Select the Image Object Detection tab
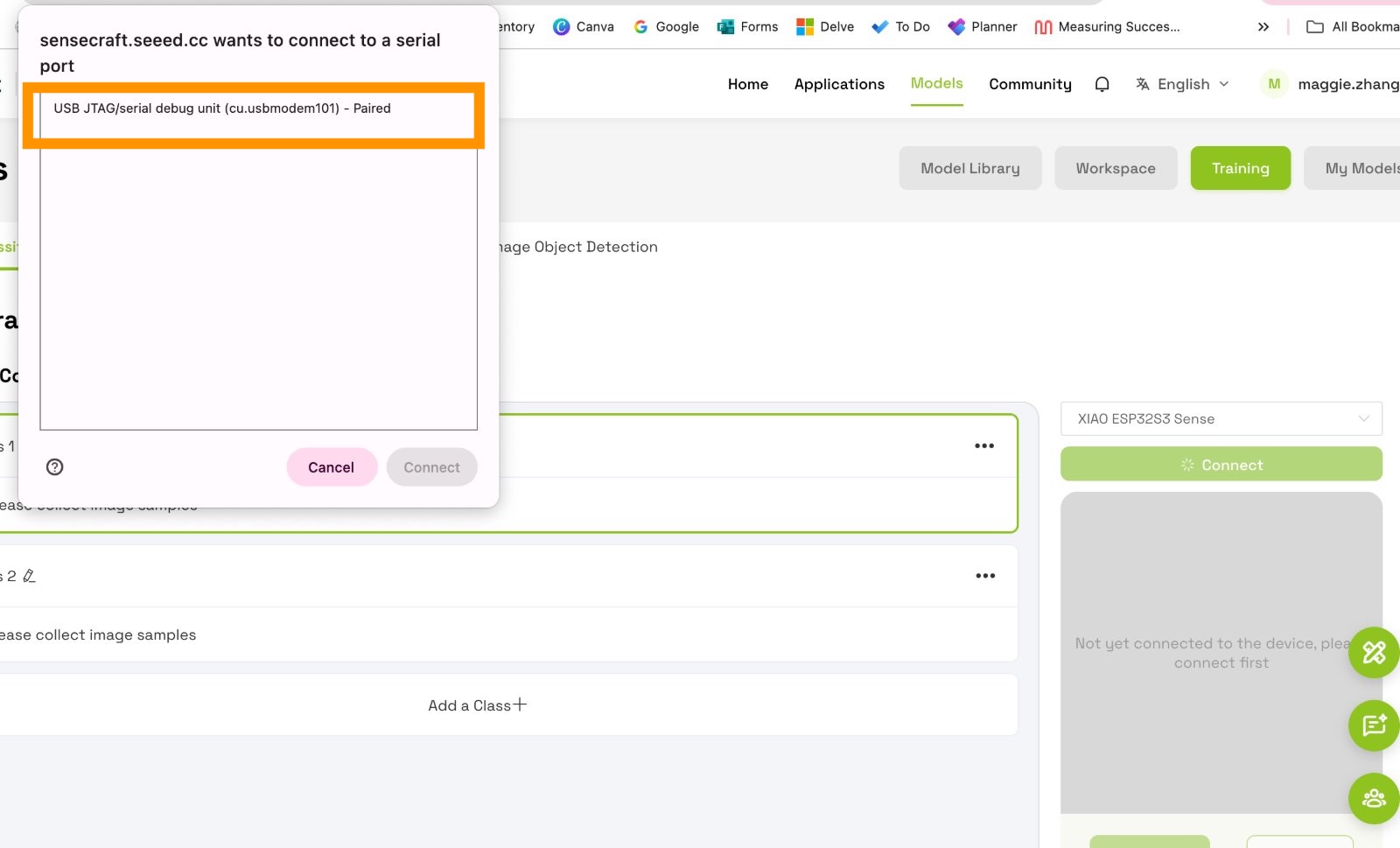Viewport: 1400px width, 848px height. [x=578, y=247]
